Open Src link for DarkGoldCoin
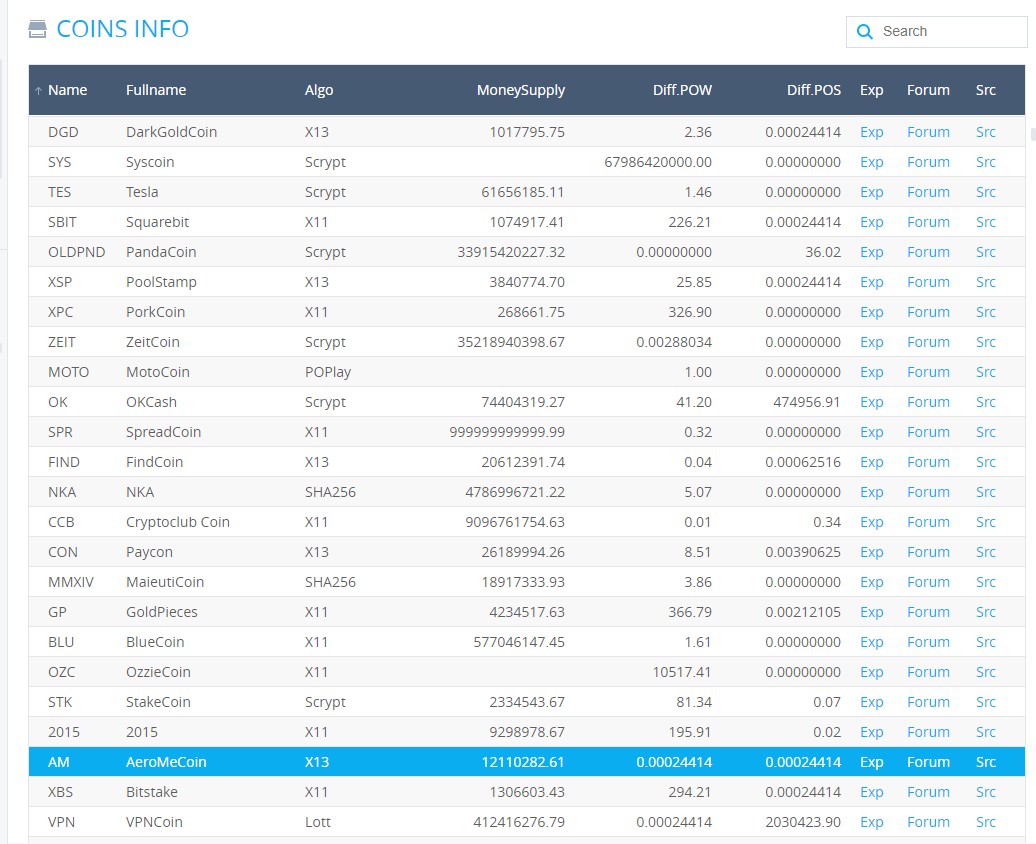The width and height of the screenshot is (1036, 844). [985, 132]
